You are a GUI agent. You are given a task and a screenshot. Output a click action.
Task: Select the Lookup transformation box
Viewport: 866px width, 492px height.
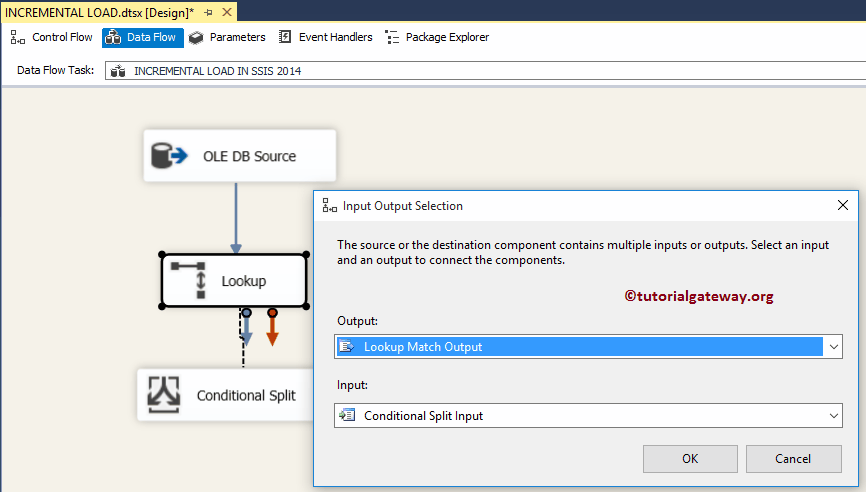234,281
